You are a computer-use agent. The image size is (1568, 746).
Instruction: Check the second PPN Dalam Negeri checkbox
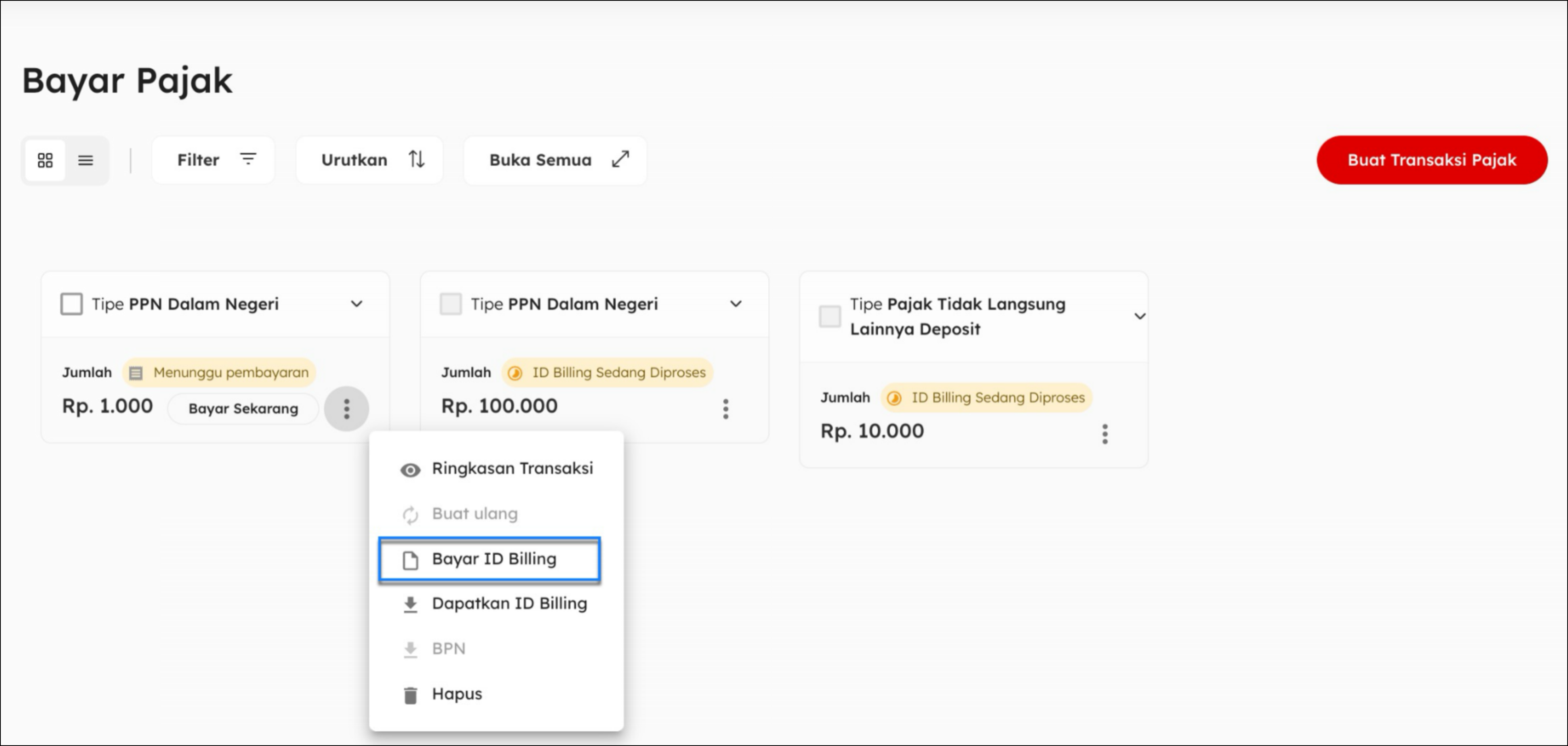450,303
